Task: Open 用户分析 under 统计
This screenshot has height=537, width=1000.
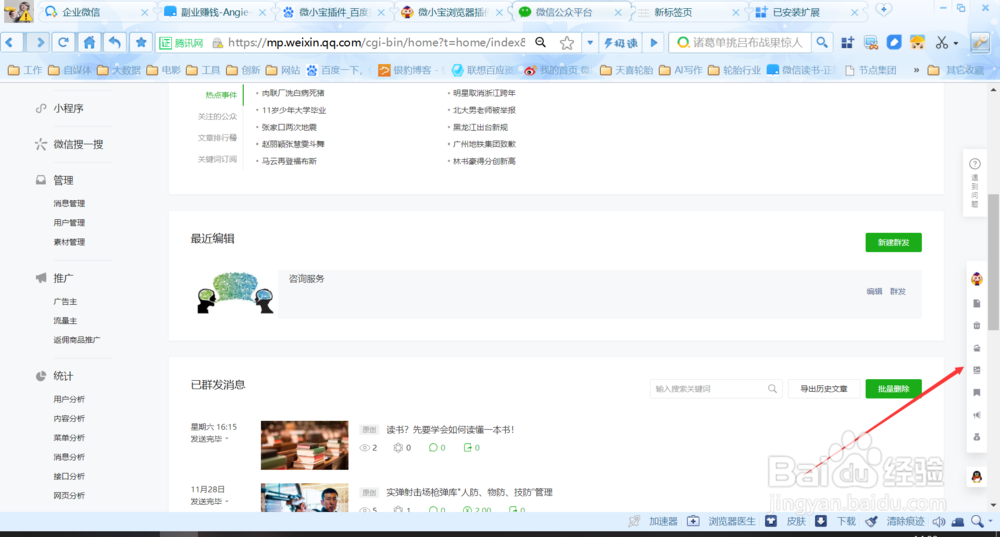Action: [x=69, y=399]
